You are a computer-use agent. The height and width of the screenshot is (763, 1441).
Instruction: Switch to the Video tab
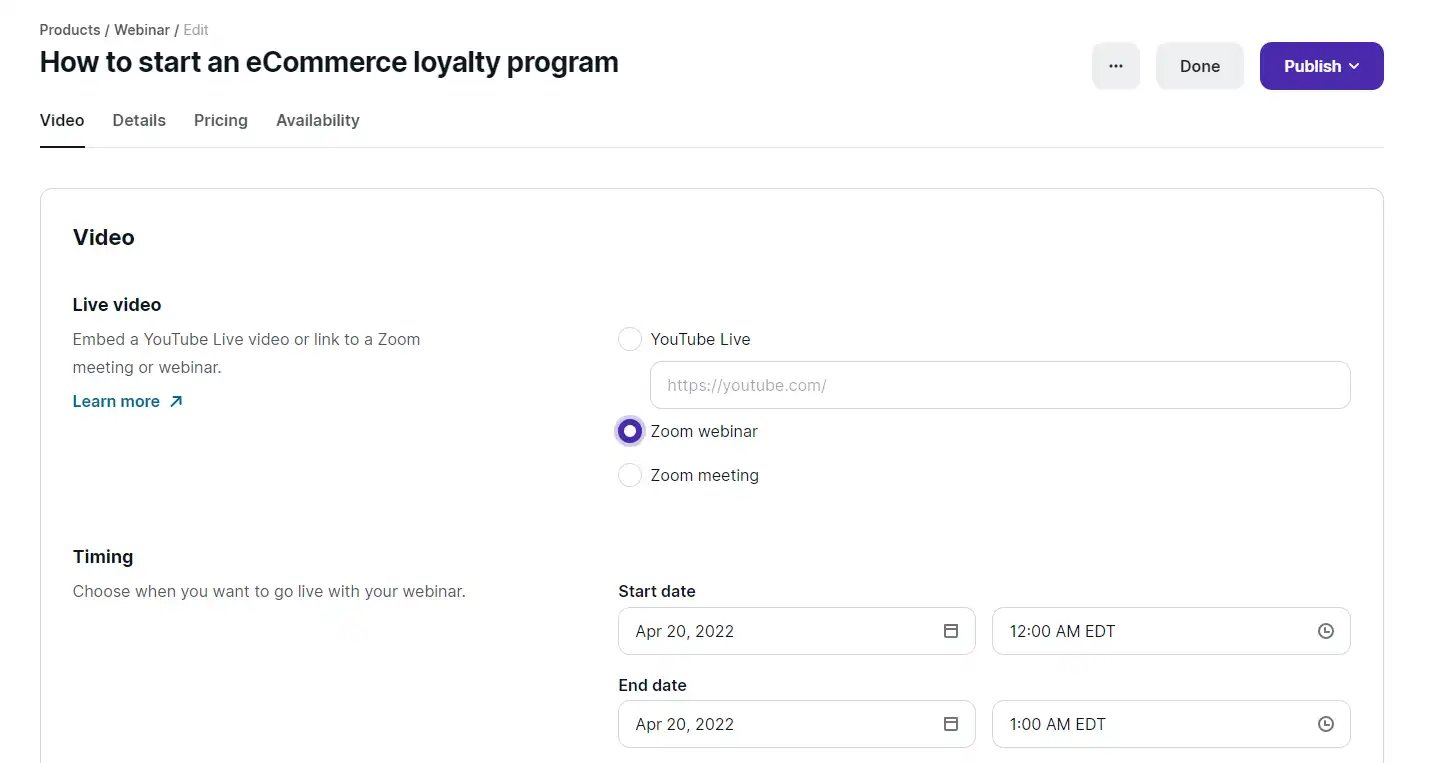click(62, 120)
